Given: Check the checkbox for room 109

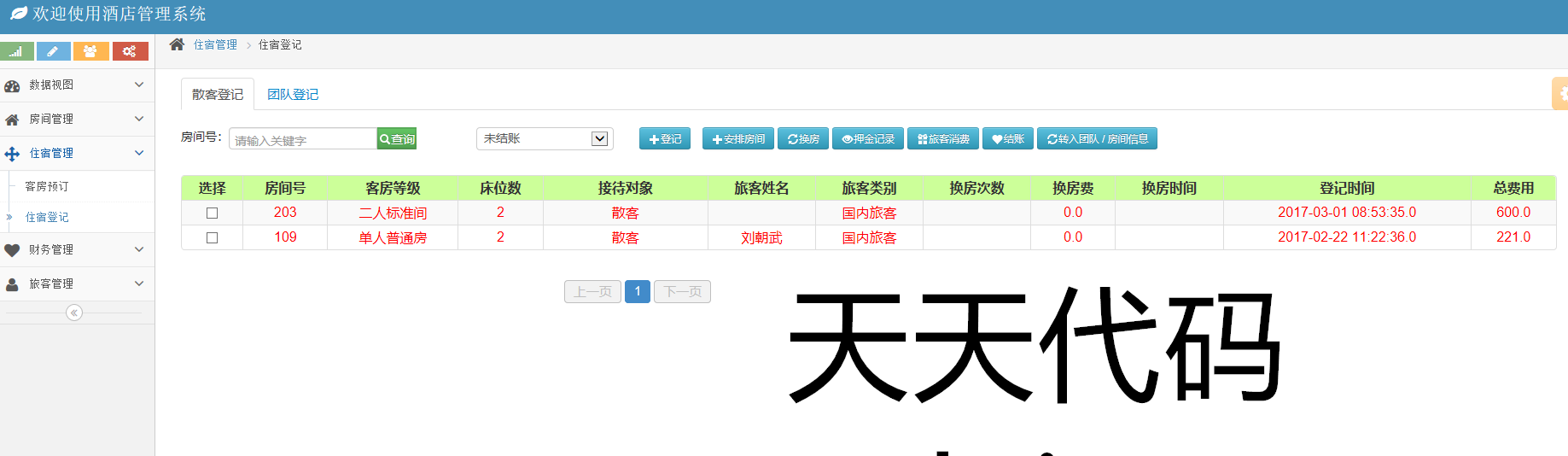Looking at the screenshot, I should pos(212,237).
